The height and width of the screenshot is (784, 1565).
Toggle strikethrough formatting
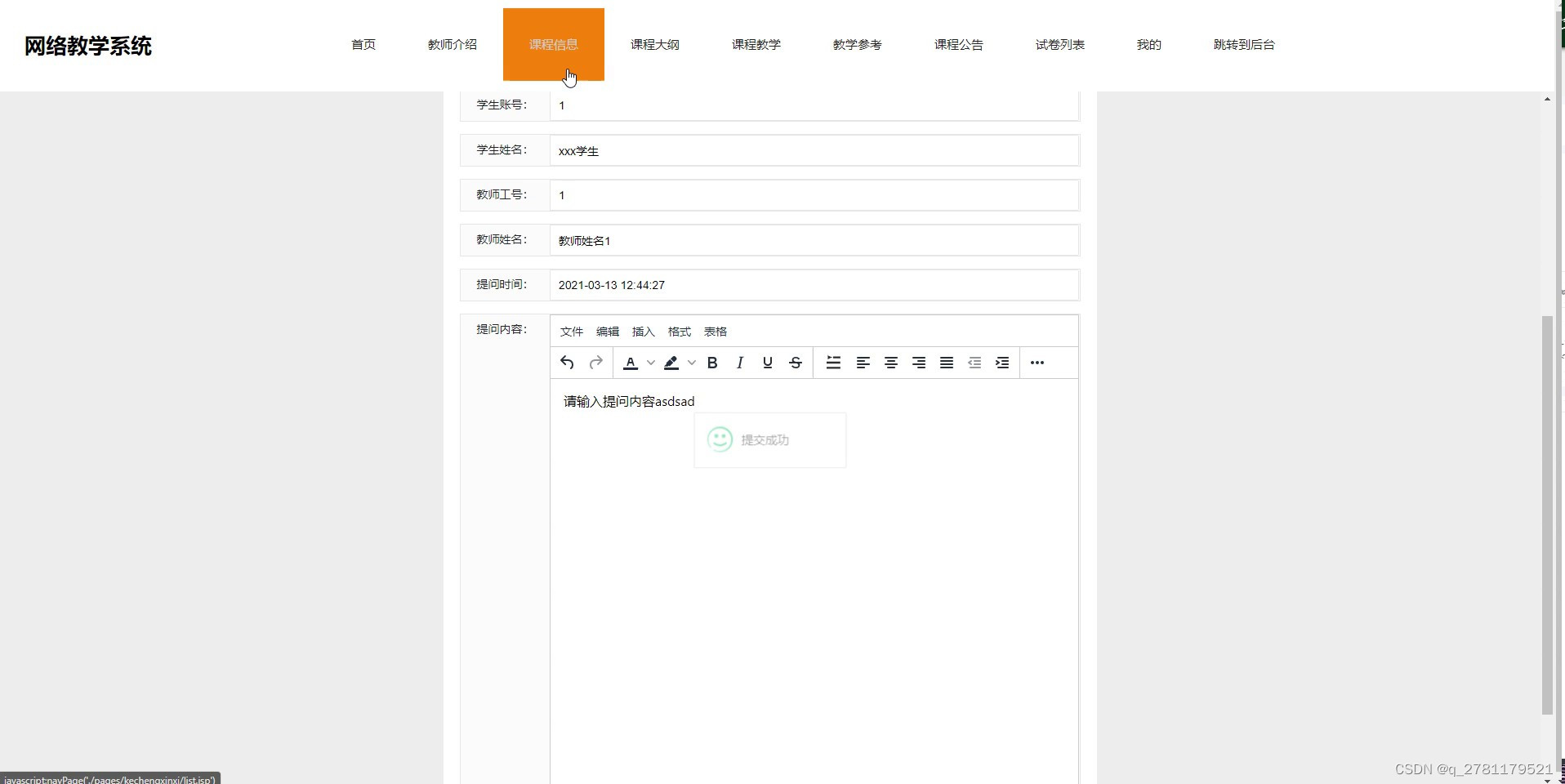[796, 363]
